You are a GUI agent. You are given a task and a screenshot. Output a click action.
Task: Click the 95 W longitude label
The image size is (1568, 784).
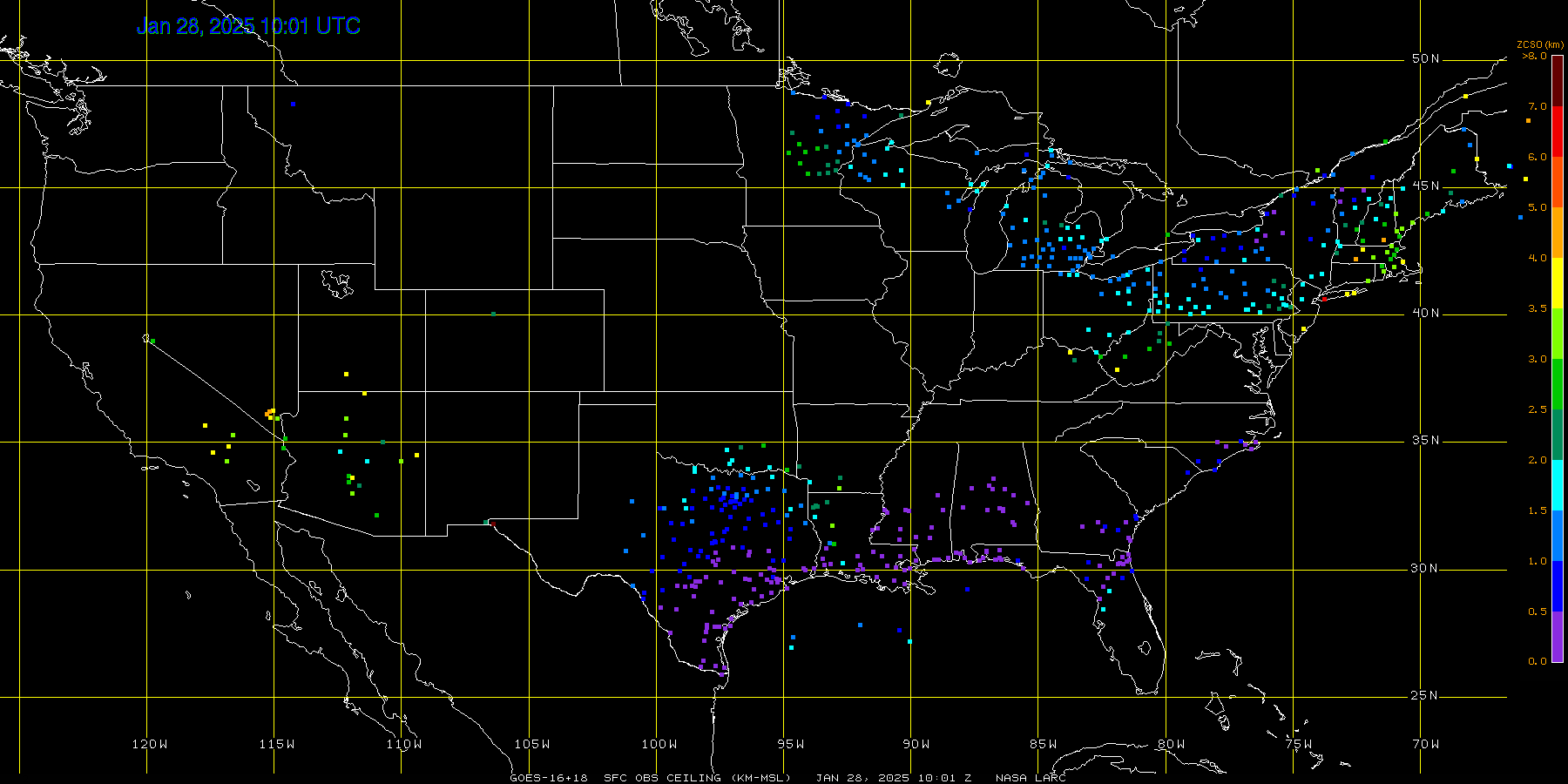(791, 744)
